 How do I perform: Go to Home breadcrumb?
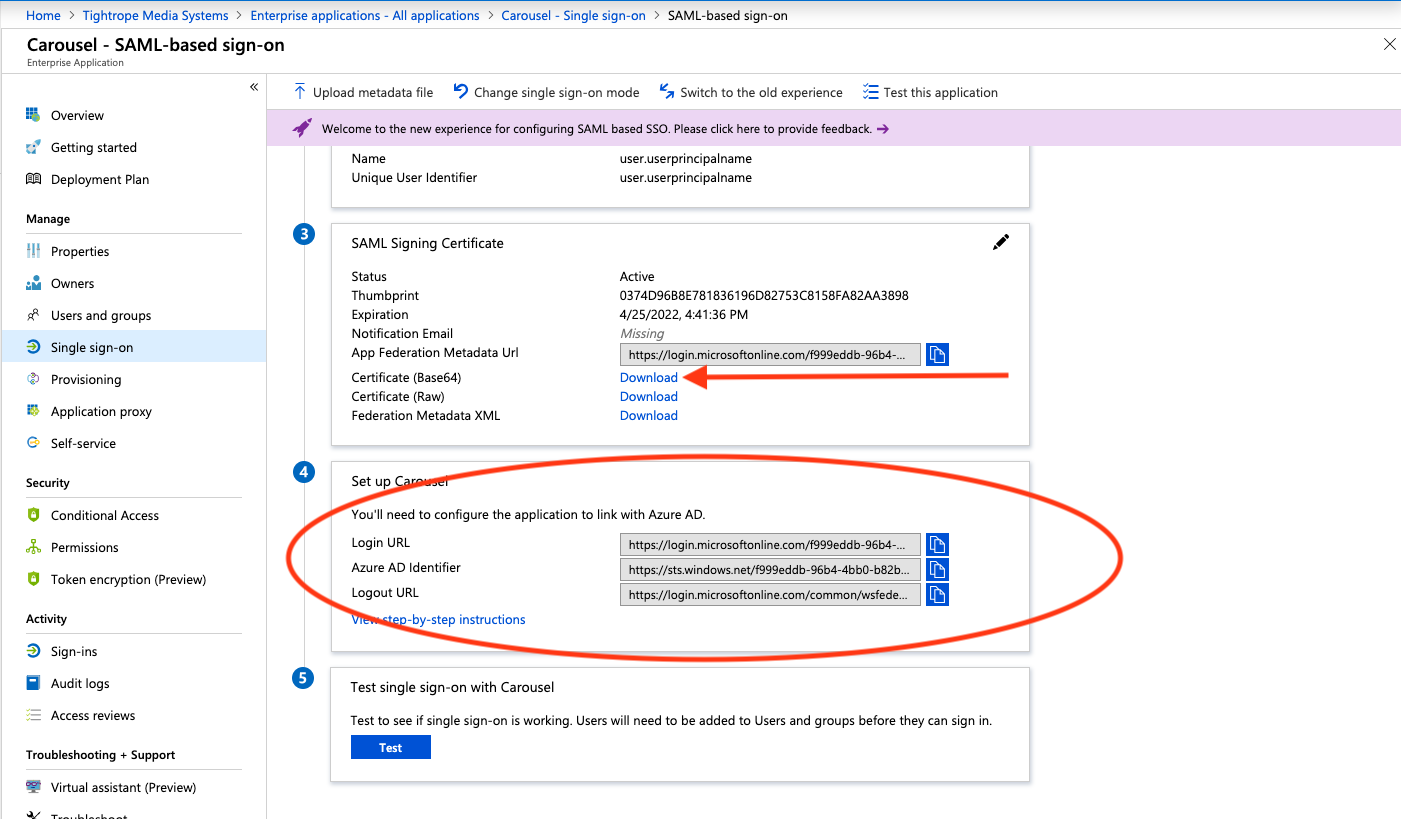[x=43, y=15]
